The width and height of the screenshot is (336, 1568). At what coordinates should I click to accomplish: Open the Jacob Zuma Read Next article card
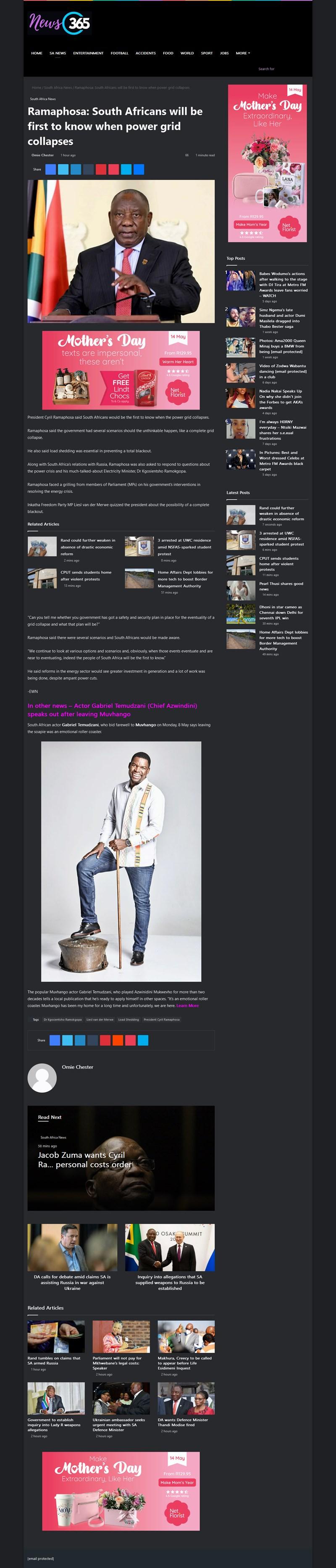click(x=121, y=1158)
